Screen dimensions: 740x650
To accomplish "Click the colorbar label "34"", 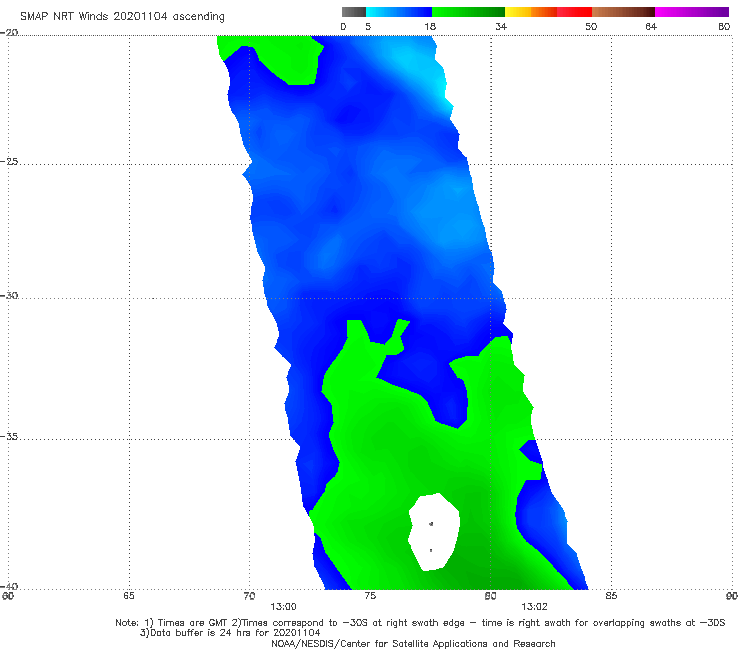I will coord(501,26).
